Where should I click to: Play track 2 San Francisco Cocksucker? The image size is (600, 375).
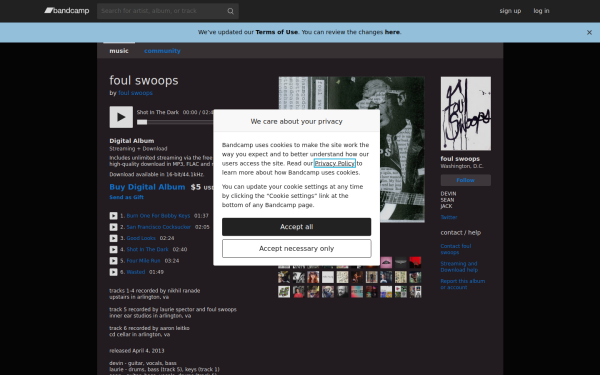pos(113,227)
